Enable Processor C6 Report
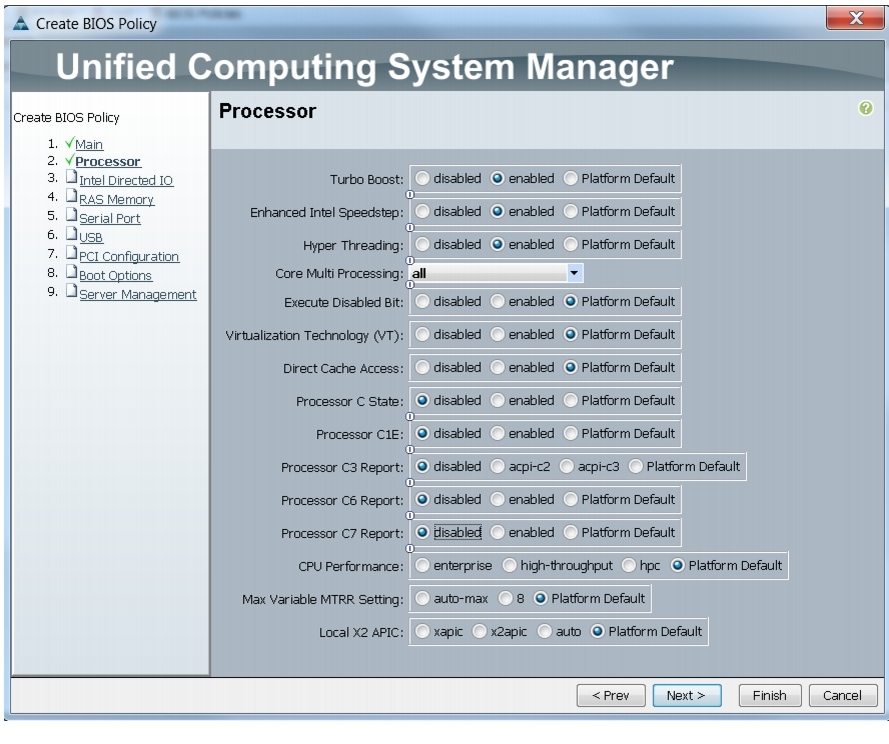Screen dimensions: 889x744 click(497, 499)
